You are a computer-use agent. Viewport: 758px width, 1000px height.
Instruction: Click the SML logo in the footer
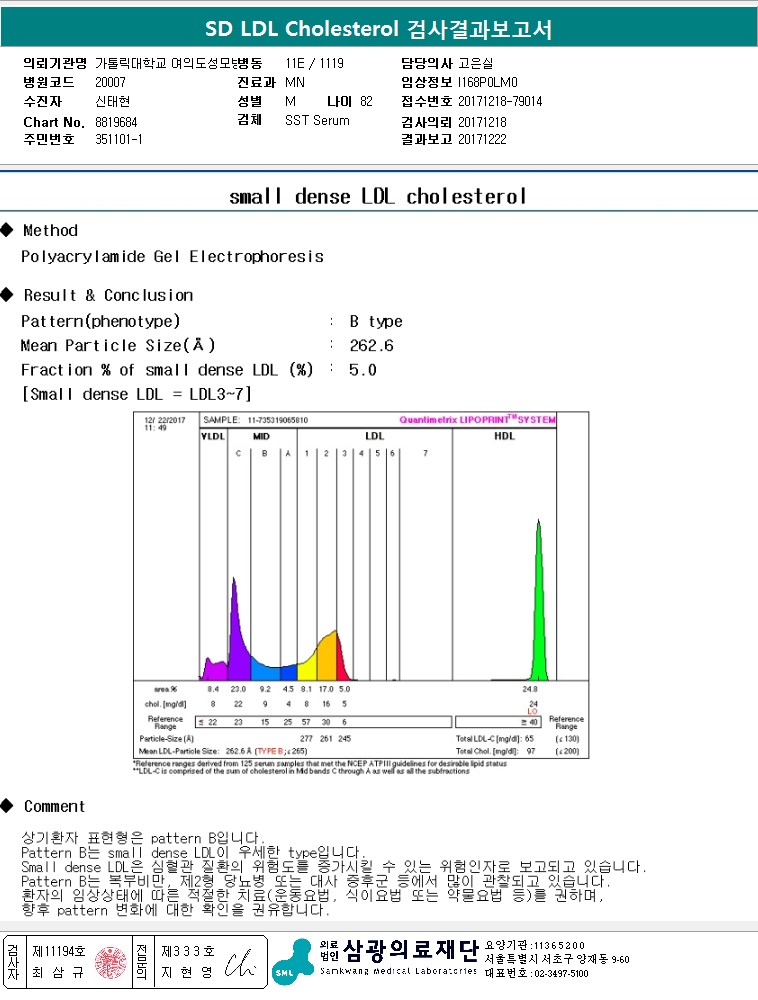293,961
